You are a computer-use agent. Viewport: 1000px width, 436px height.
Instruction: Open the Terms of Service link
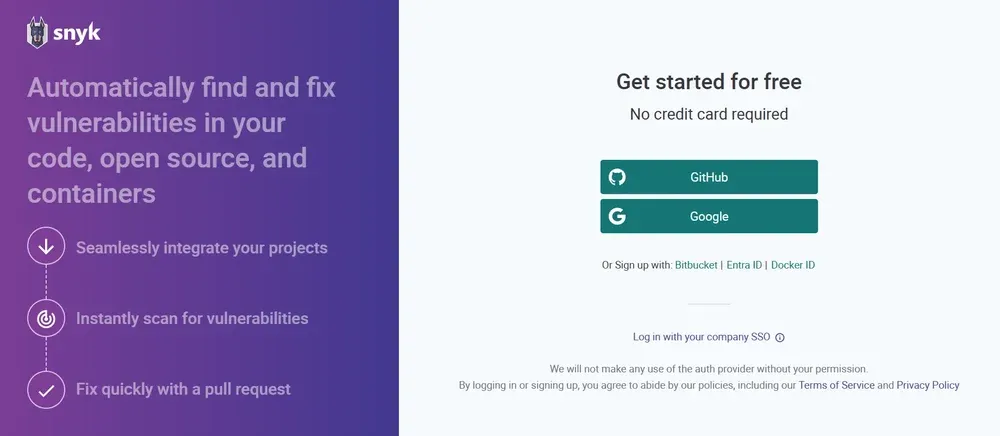point(836,386)
